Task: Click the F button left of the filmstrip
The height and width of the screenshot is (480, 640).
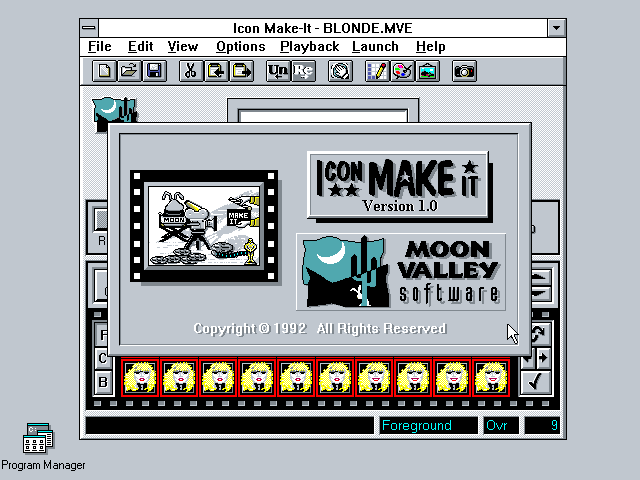Action: click(103, 335)
